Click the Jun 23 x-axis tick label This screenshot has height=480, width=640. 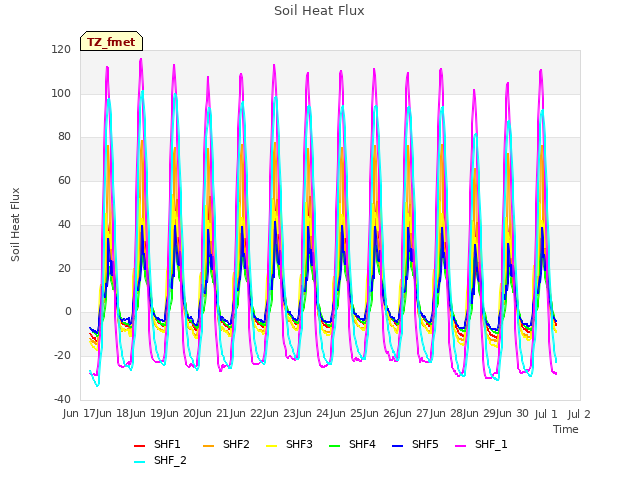(x=281, y=413)
